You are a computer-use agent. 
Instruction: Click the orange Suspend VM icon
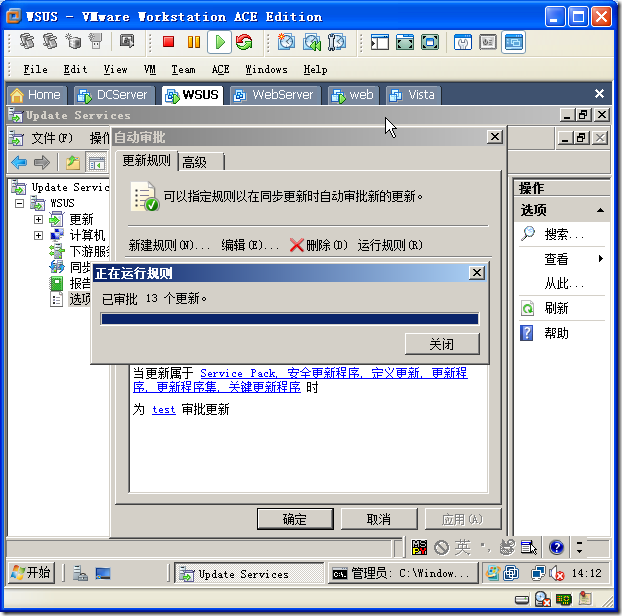(194, 42)
